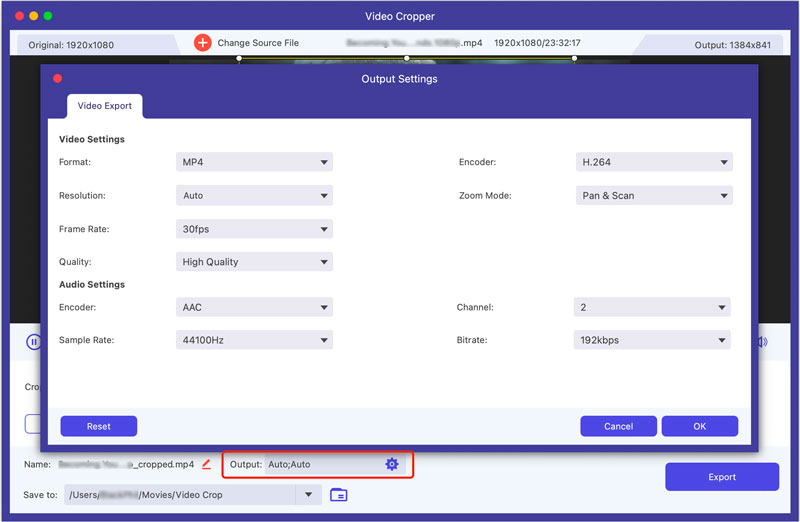Click the volume speaker icon
Viewport: 800px width, 522px height.
tap(763, 341)
